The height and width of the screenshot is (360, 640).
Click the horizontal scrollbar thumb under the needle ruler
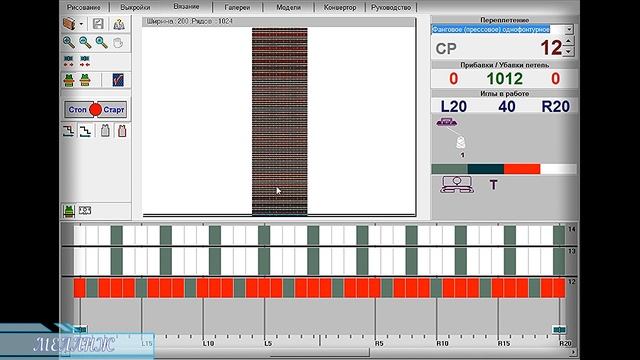[x=320, y=352]
